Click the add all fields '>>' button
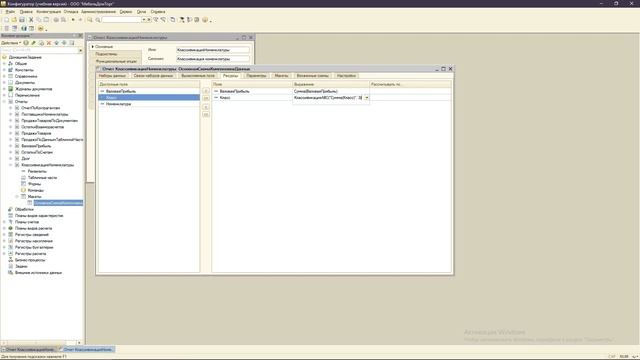The width and height of the screenshot is (640, 360). pos(206,98)
